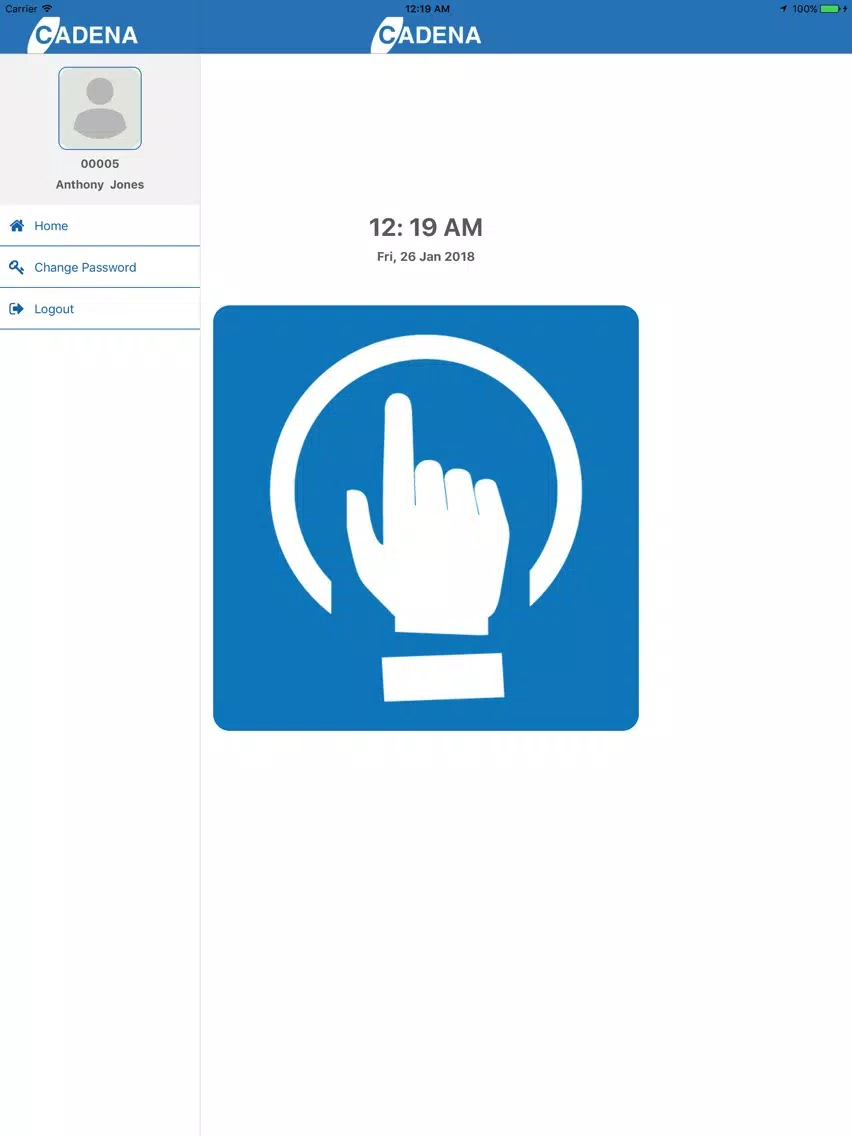Screen dimensions: 852x1136
Task: Open the Change Password menu item
Action: (100, 267)
